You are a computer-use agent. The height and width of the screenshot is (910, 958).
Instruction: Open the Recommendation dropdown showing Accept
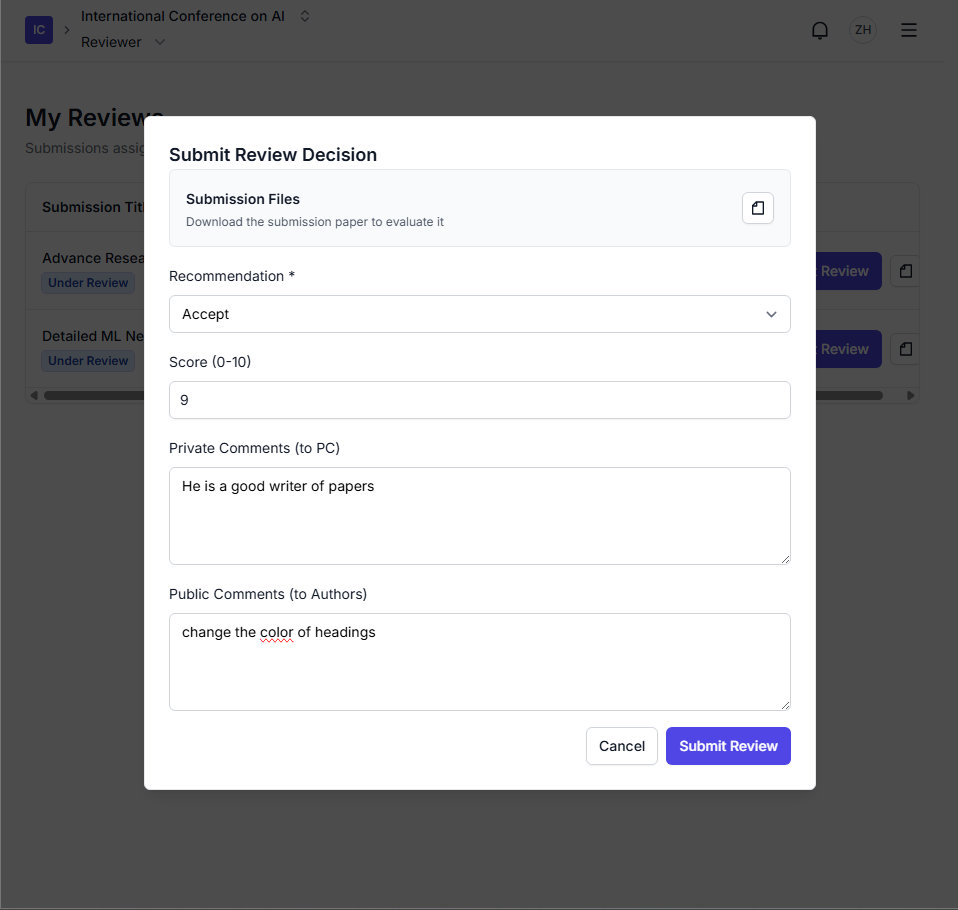[x=479, y=314]
